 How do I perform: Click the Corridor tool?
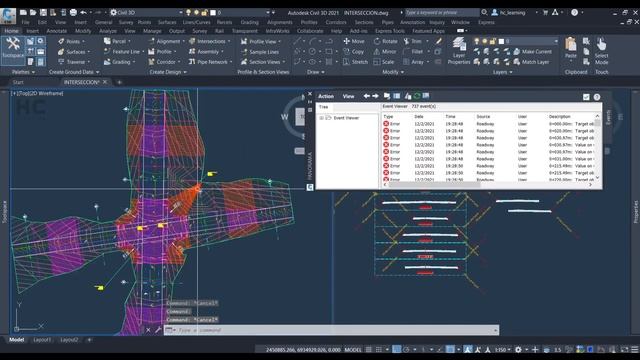tap(164, 62)
